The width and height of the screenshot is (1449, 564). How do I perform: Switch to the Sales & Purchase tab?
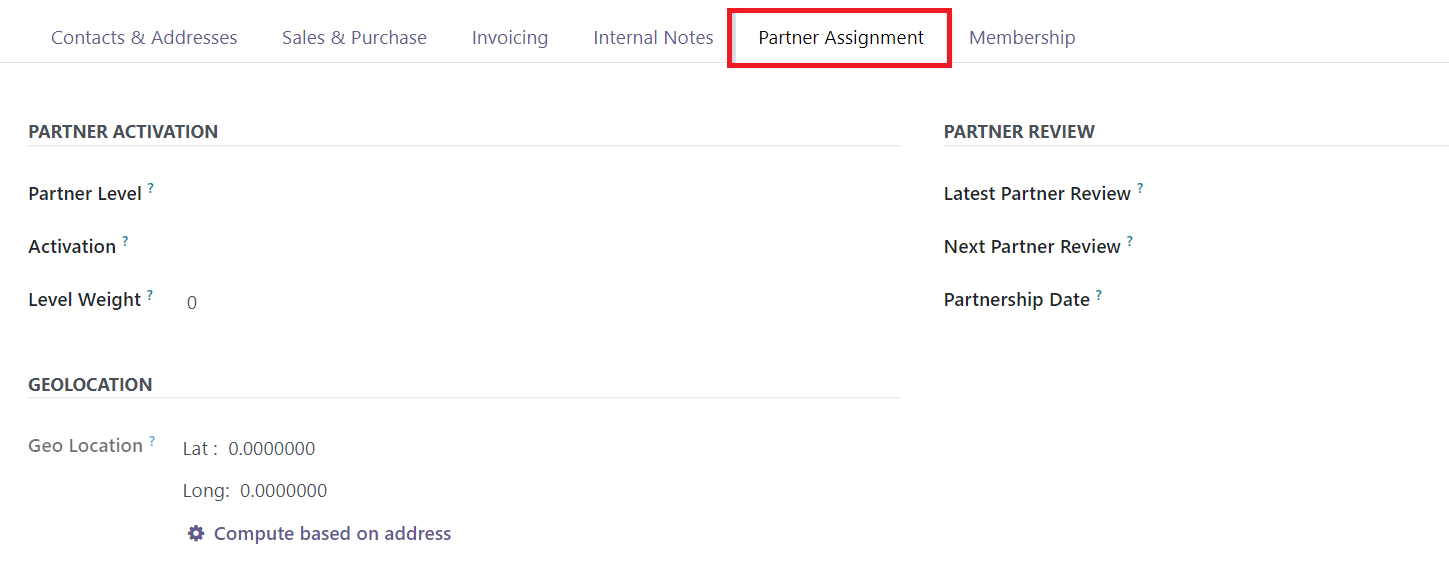354,38
